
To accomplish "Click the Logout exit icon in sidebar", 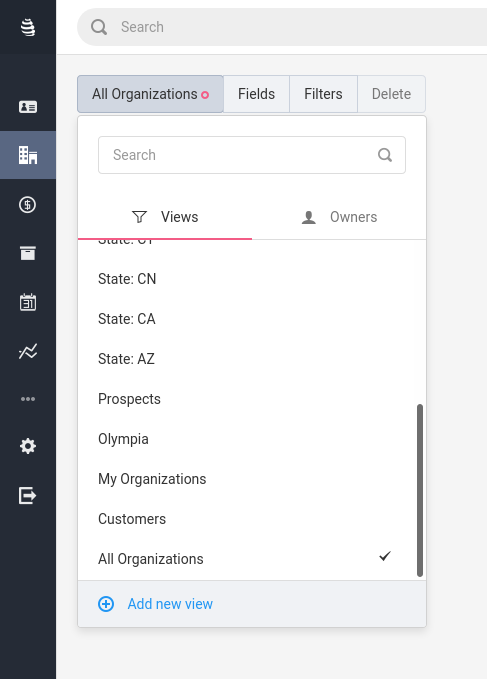I will click(x=28, y=495).
